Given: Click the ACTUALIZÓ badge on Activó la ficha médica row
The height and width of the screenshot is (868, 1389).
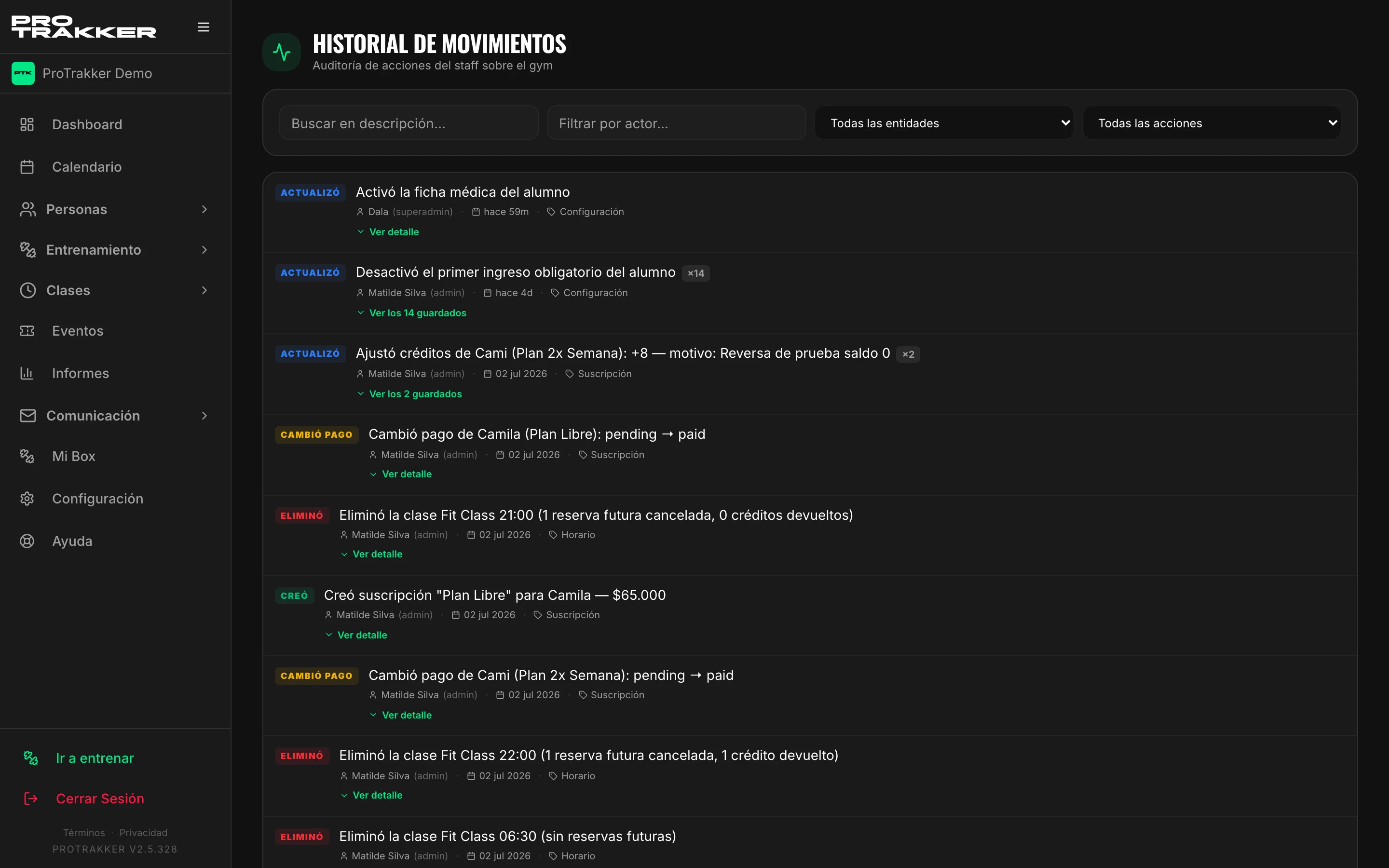Looking at the screenshot, I should click(x=310, y=193).
